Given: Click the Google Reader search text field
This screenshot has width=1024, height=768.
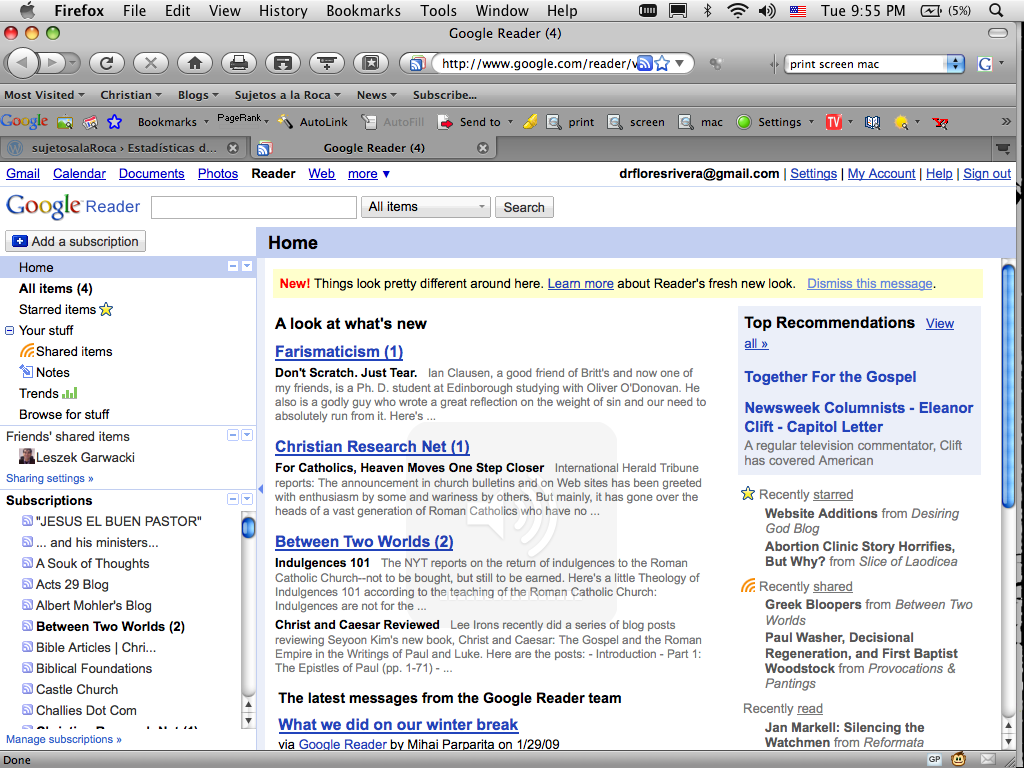Looking at the screenshot, I should [254, 207].
